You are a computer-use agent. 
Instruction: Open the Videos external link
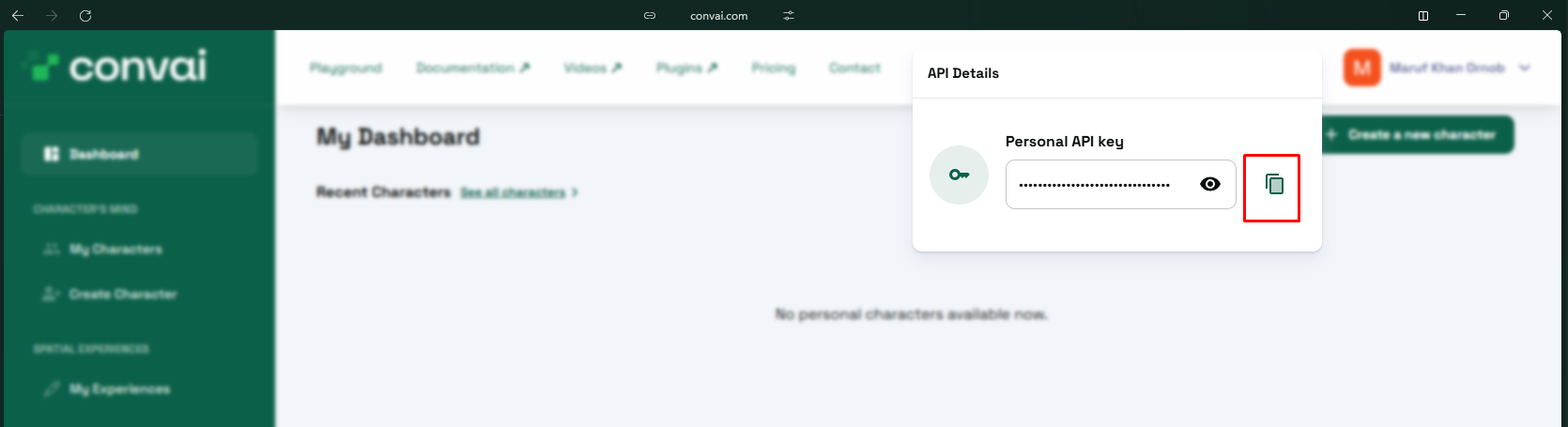pyautogui.click(x=592, y=69)
